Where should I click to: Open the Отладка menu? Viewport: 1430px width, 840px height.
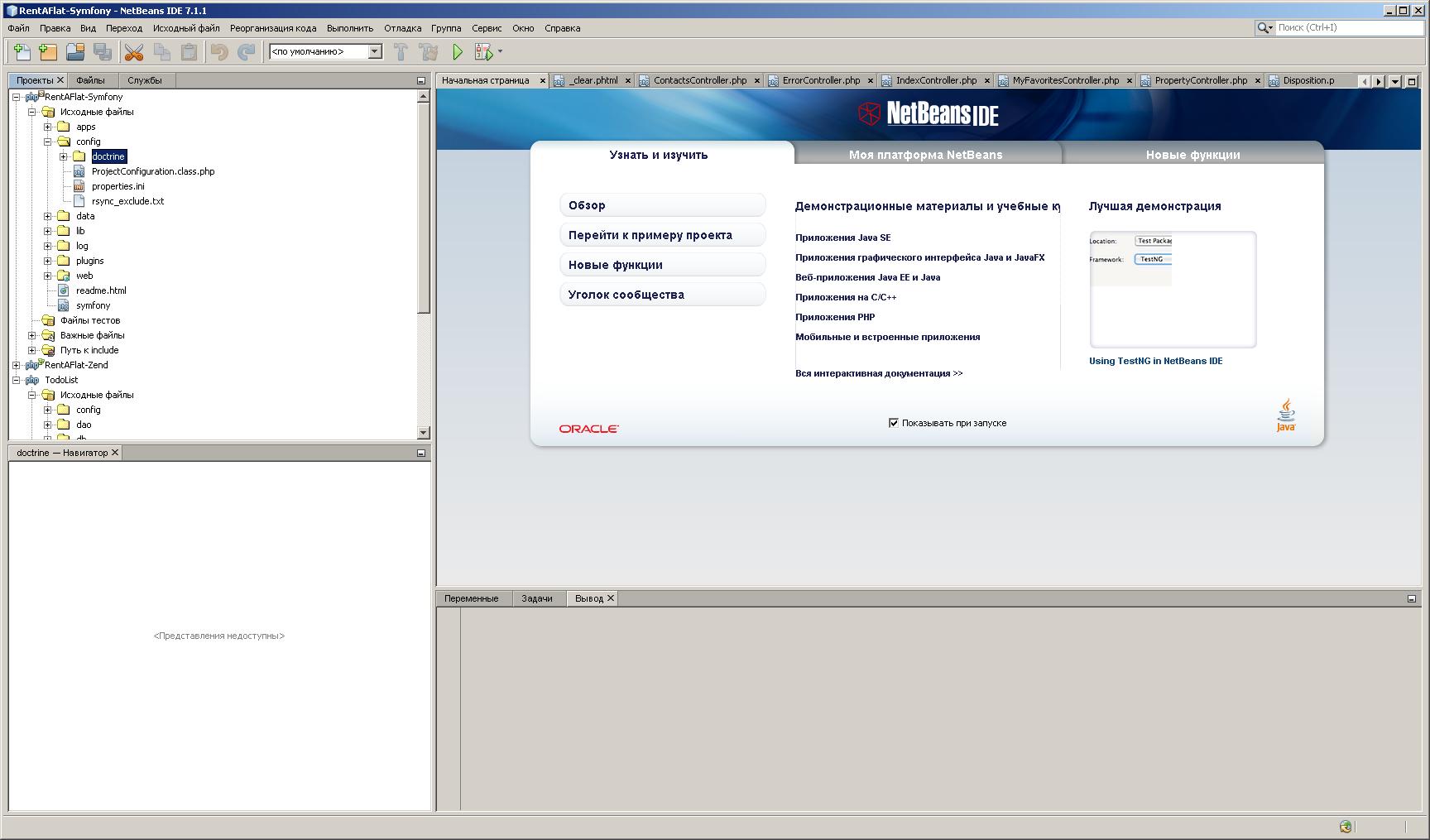pyautogui.click(x=403, y=28)
